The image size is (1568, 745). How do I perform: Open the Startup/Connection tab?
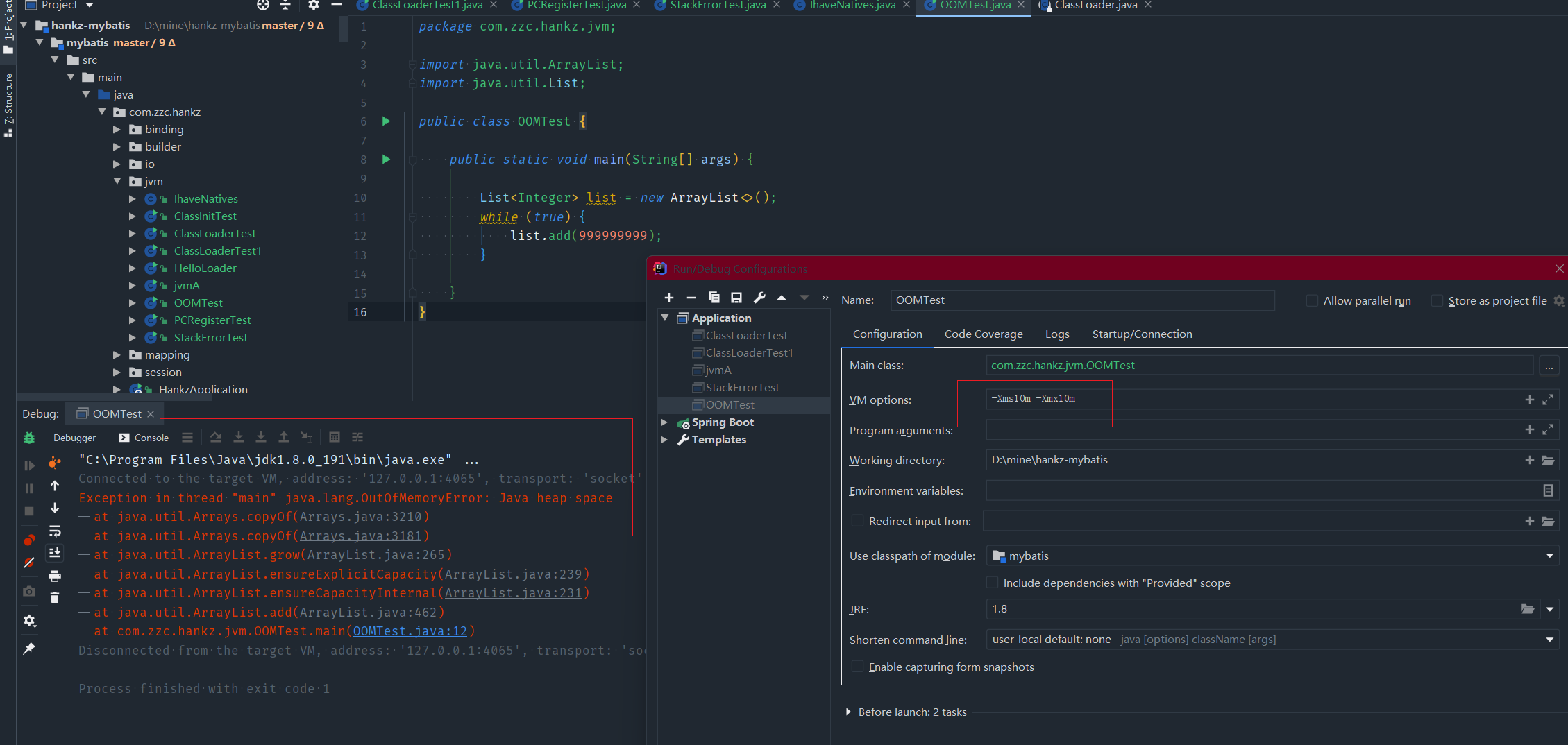(x=1142, y=334)
